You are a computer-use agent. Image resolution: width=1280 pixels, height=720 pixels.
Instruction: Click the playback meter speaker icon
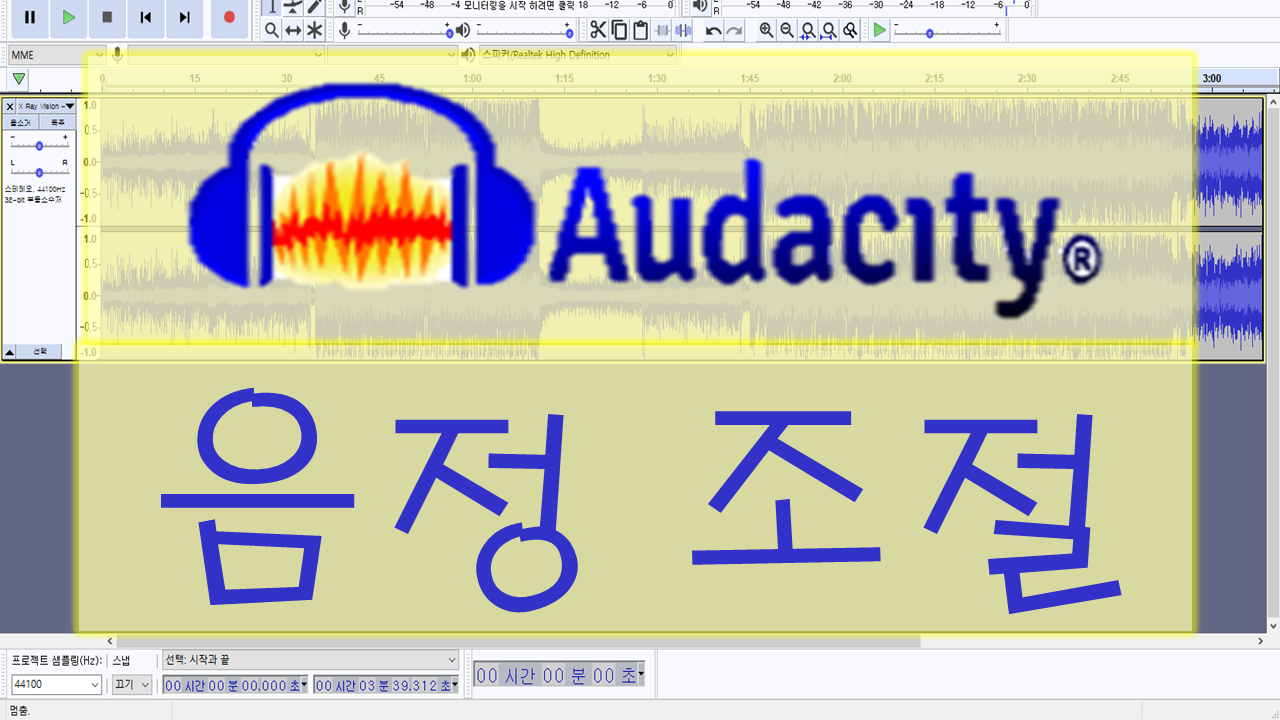click(700, 6)
